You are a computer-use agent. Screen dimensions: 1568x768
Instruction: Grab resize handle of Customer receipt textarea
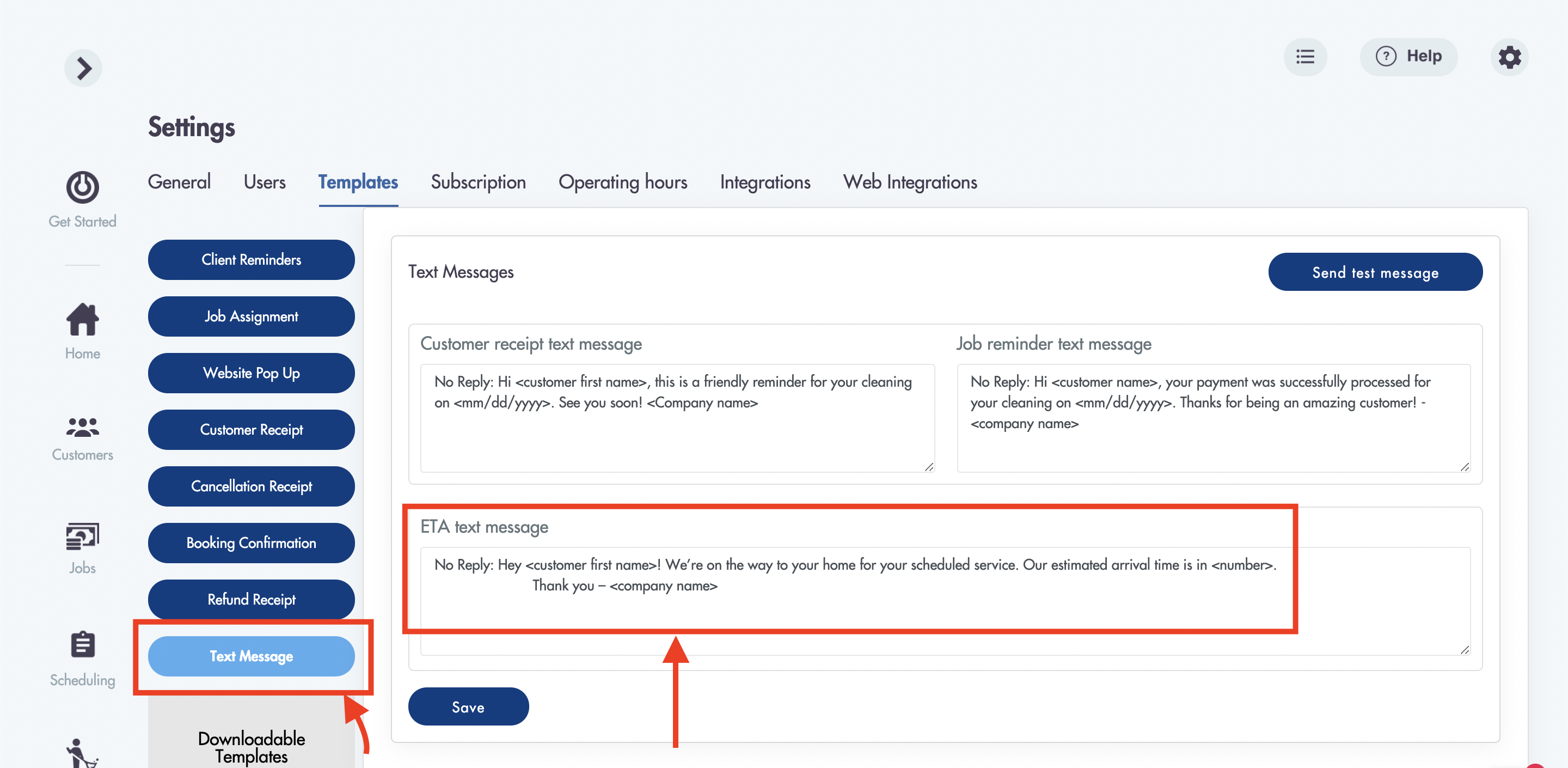[x=929, y=467]
